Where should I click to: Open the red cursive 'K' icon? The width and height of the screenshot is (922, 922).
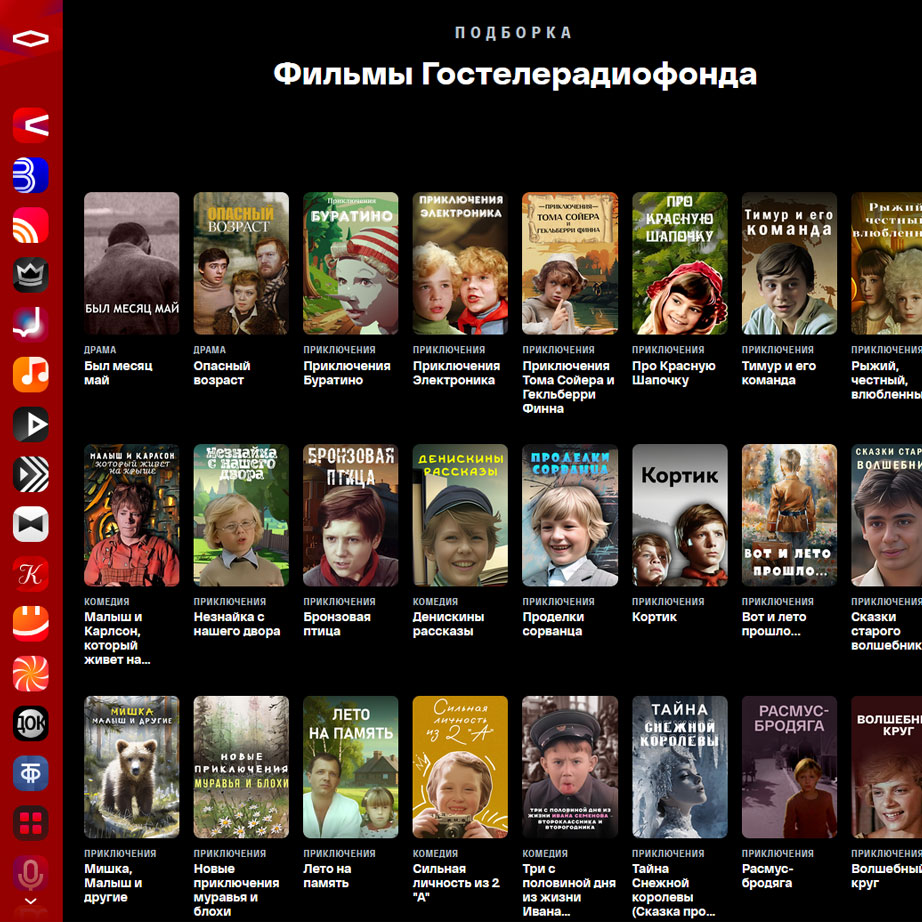coord(31,574)
